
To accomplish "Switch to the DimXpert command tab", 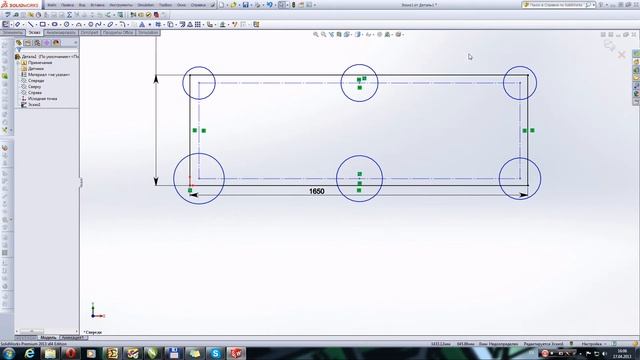I will tap(89, 32).
